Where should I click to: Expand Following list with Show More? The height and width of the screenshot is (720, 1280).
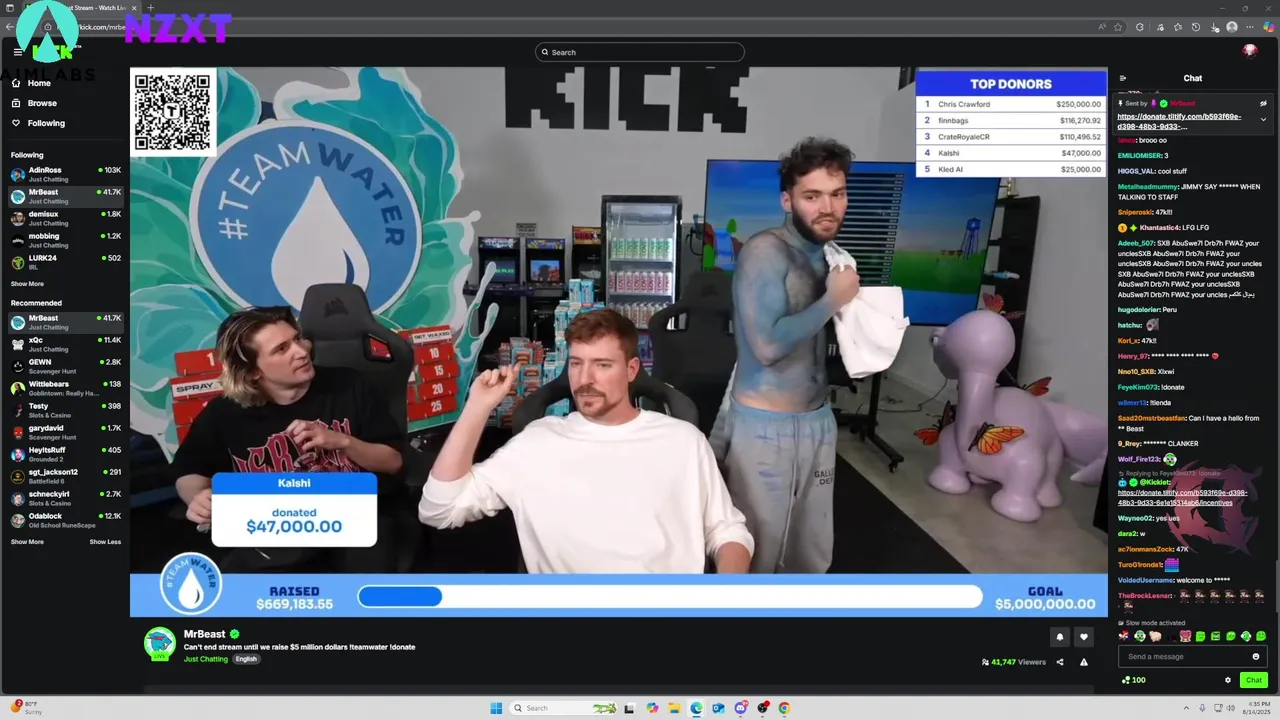pyautogui.click(x=27, y=284)
